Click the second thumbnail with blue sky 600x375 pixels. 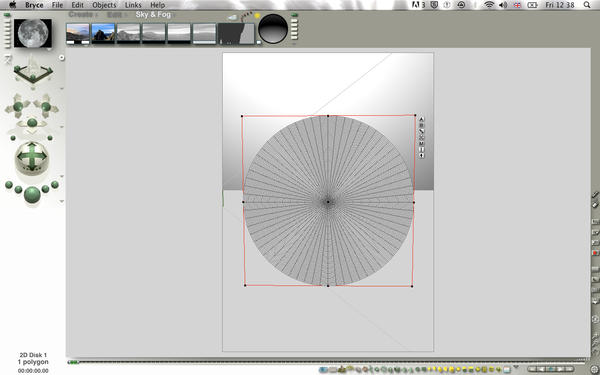103,33
